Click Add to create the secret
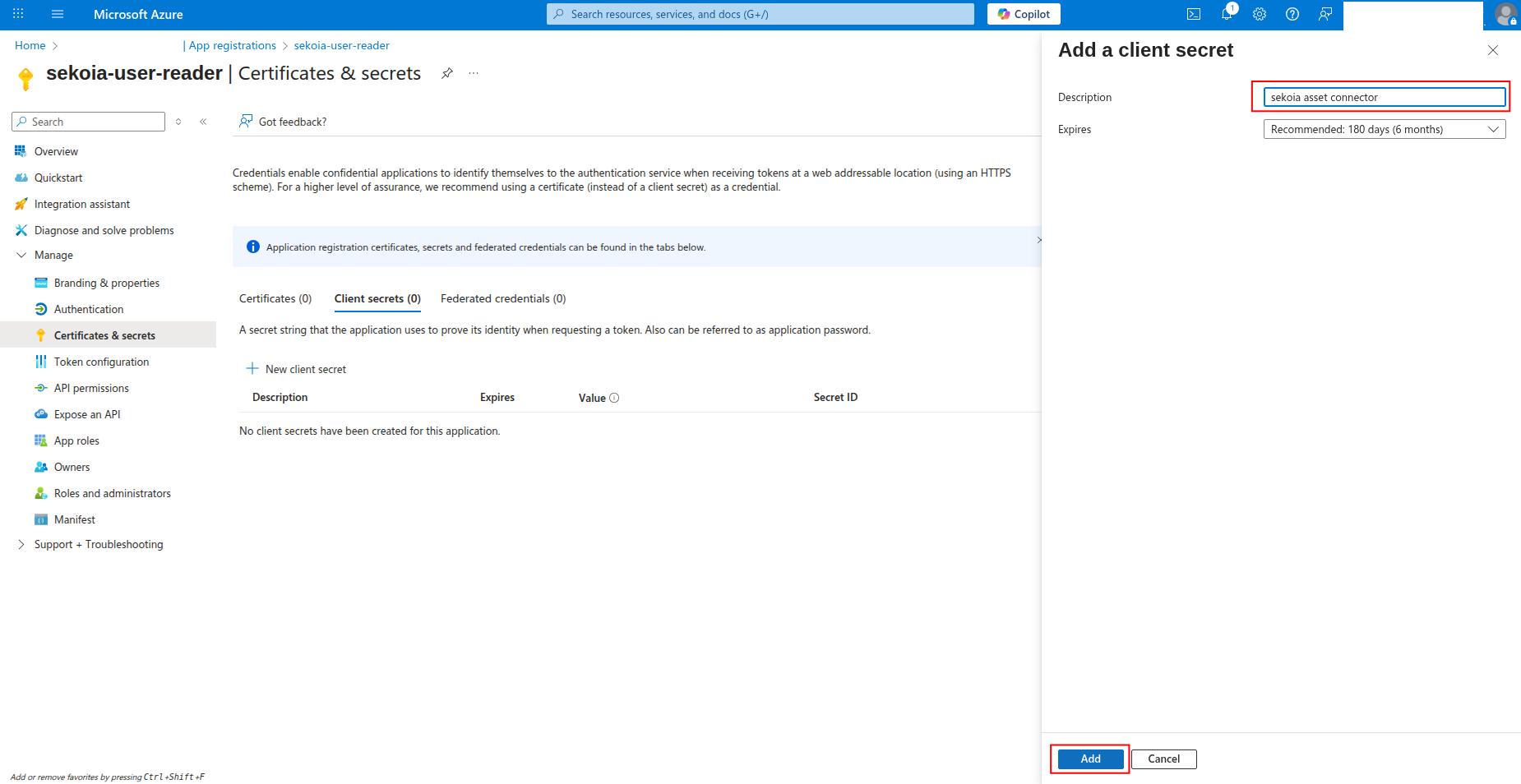The image size is (1521, 784). pos(1090,759)
